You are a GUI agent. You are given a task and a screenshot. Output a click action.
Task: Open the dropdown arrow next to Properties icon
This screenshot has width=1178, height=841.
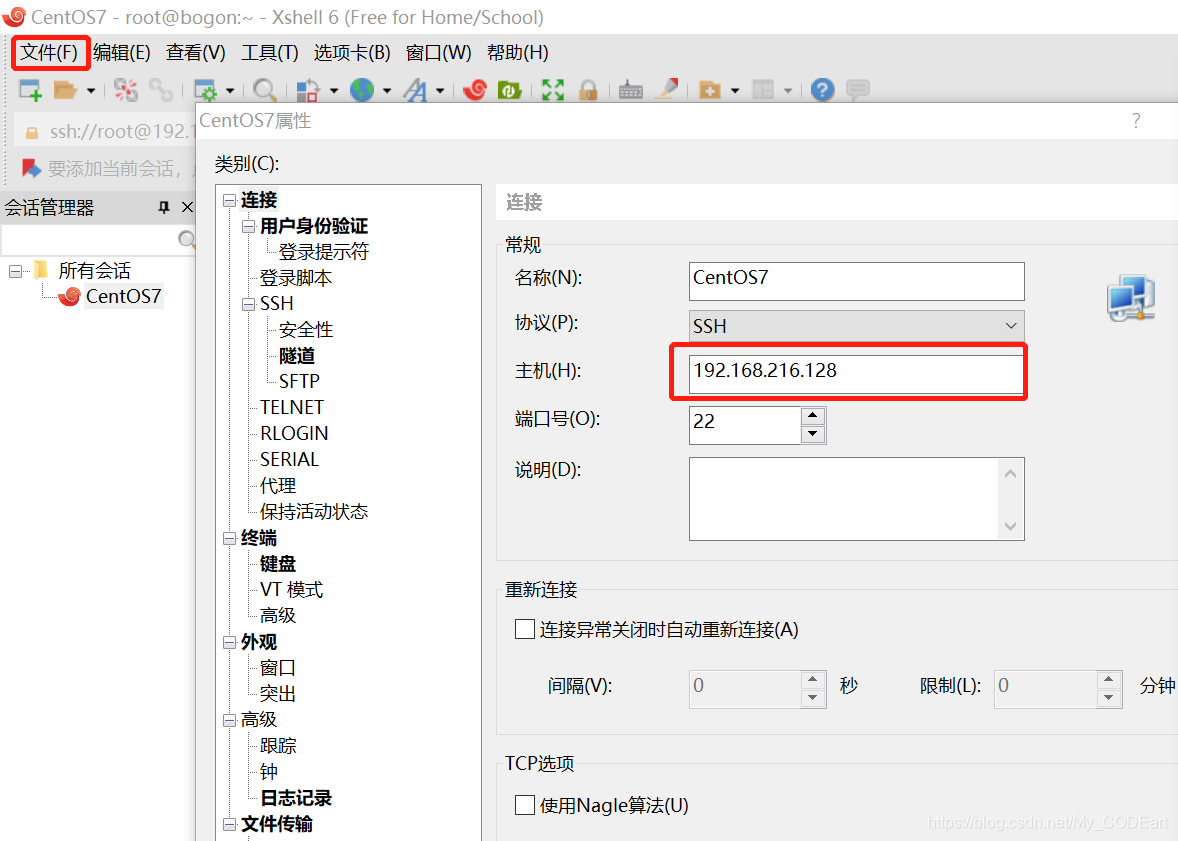click(x=230, y=91)
